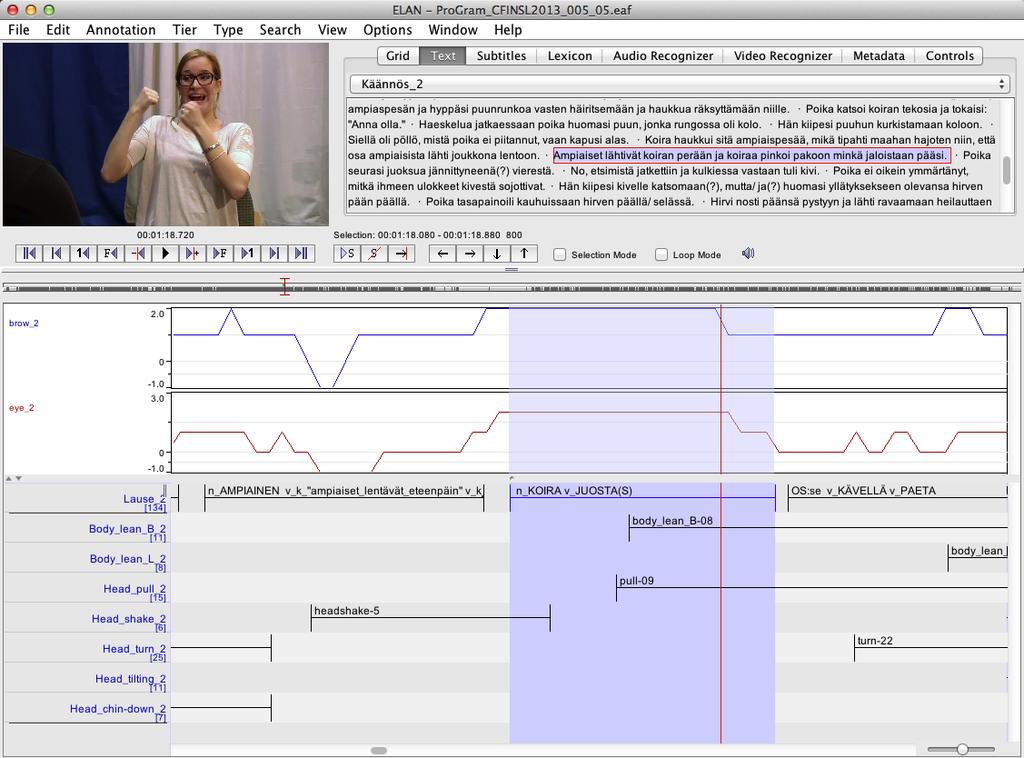Viewport: 1024px width, 758px height.
Task: Step one second back
Action: click(84, 253)
